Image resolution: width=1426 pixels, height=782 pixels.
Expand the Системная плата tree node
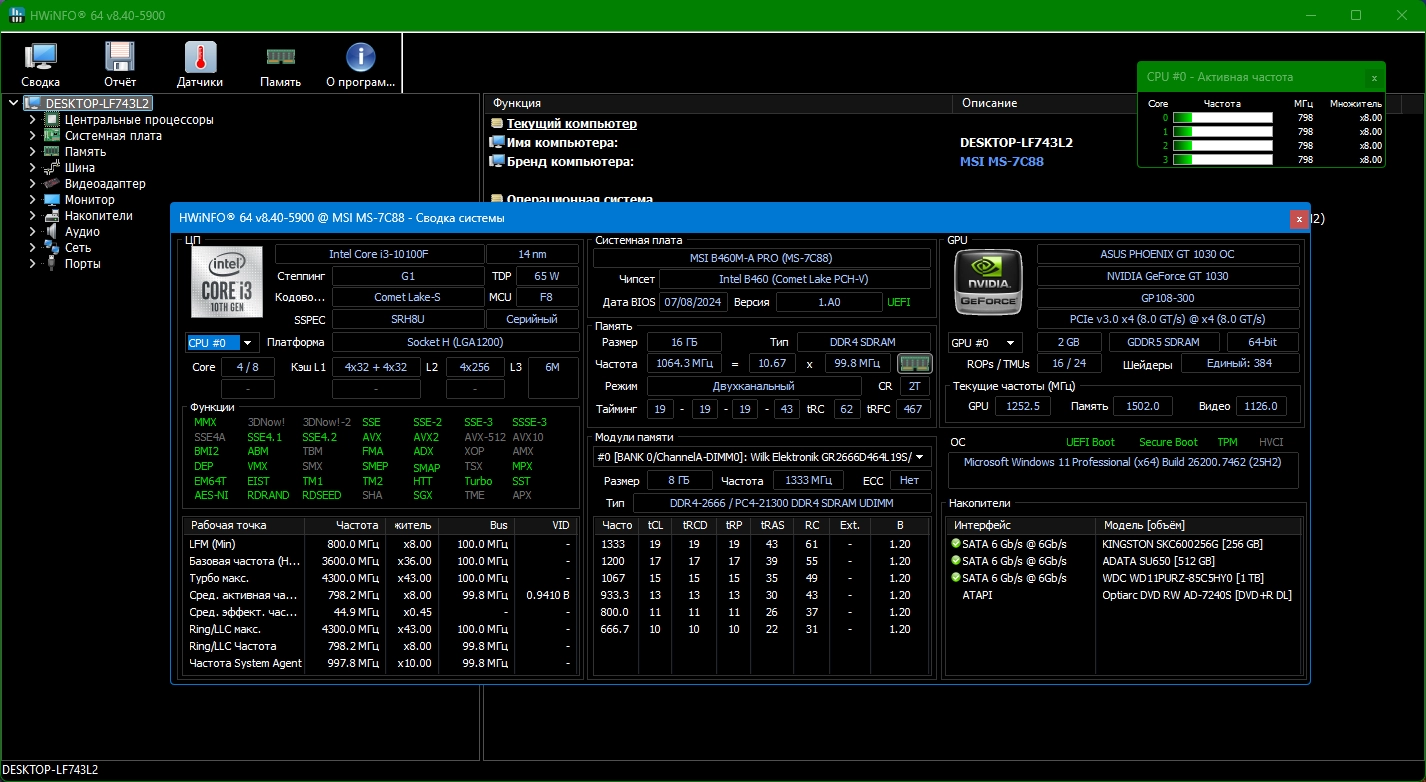[32, 136]
